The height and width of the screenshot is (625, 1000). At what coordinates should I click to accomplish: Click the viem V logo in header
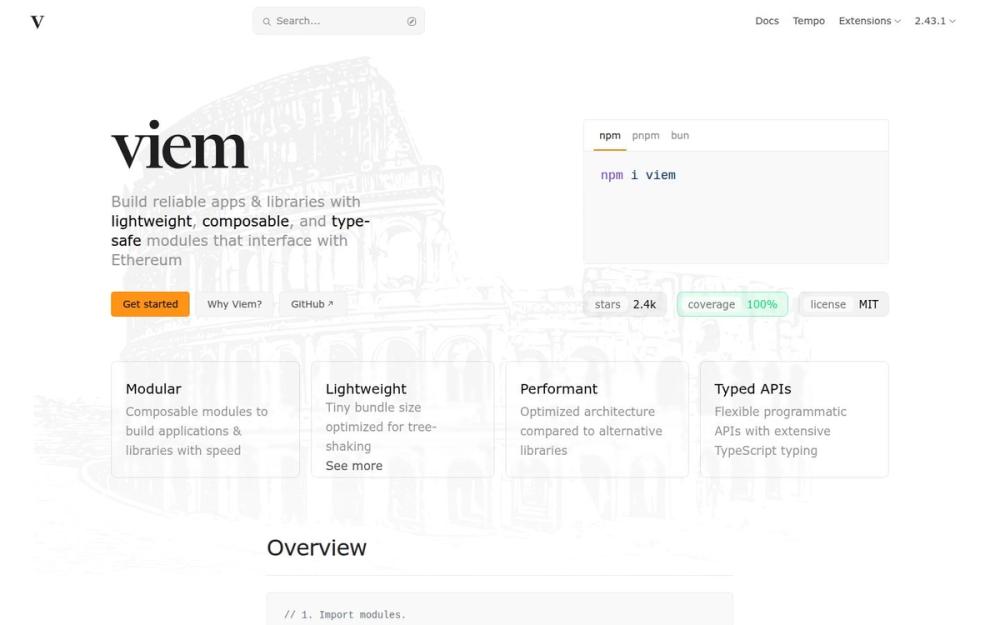tap(38, 22)
